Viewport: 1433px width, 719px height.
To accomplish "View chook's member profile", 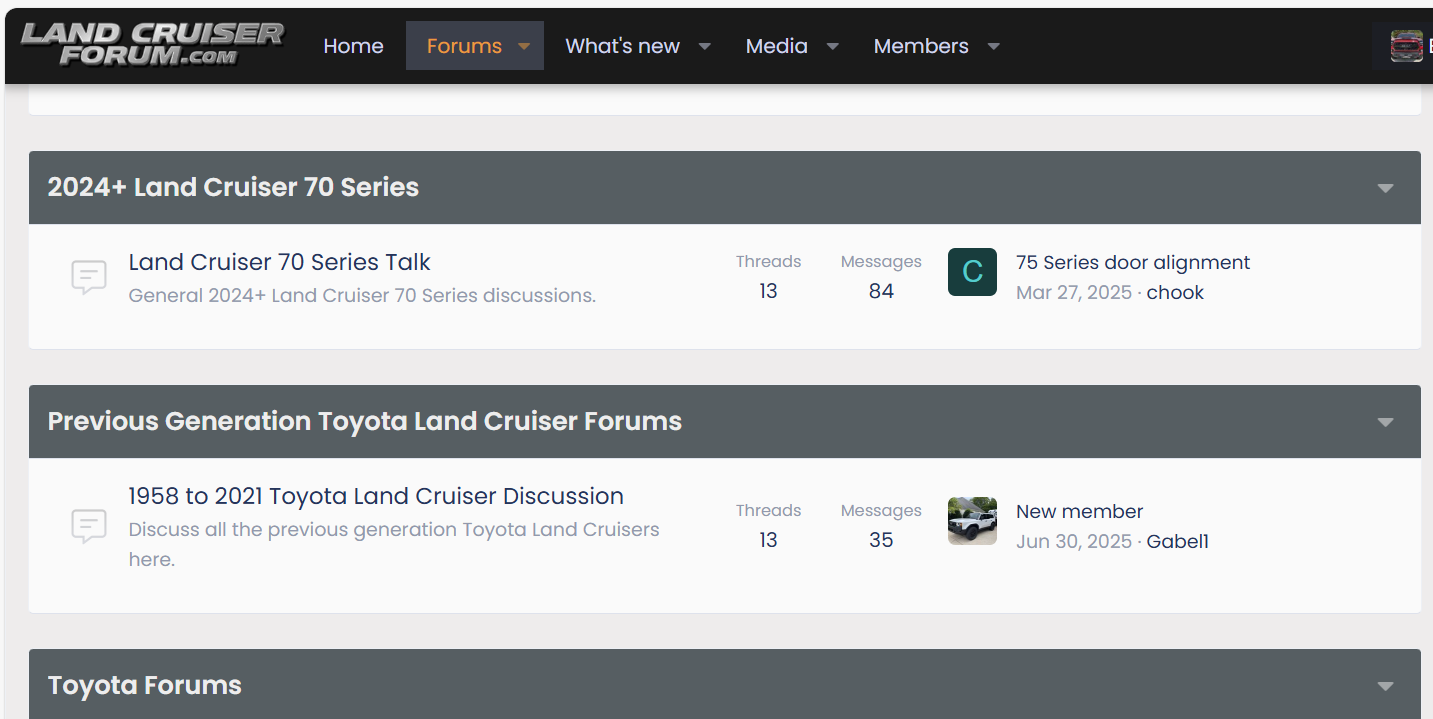I will pos(1175,293).
